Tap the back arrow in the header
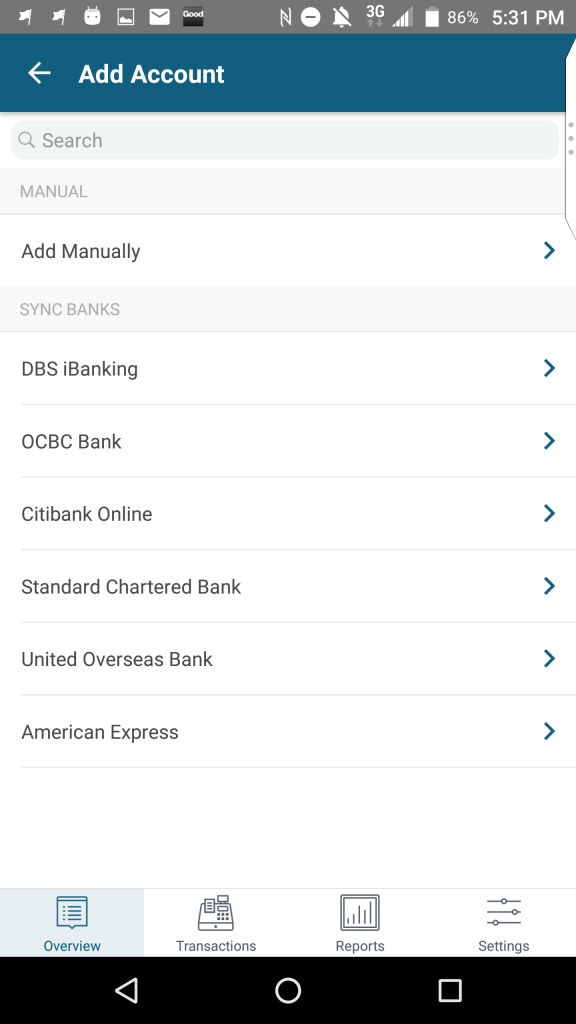 (39, 73)
